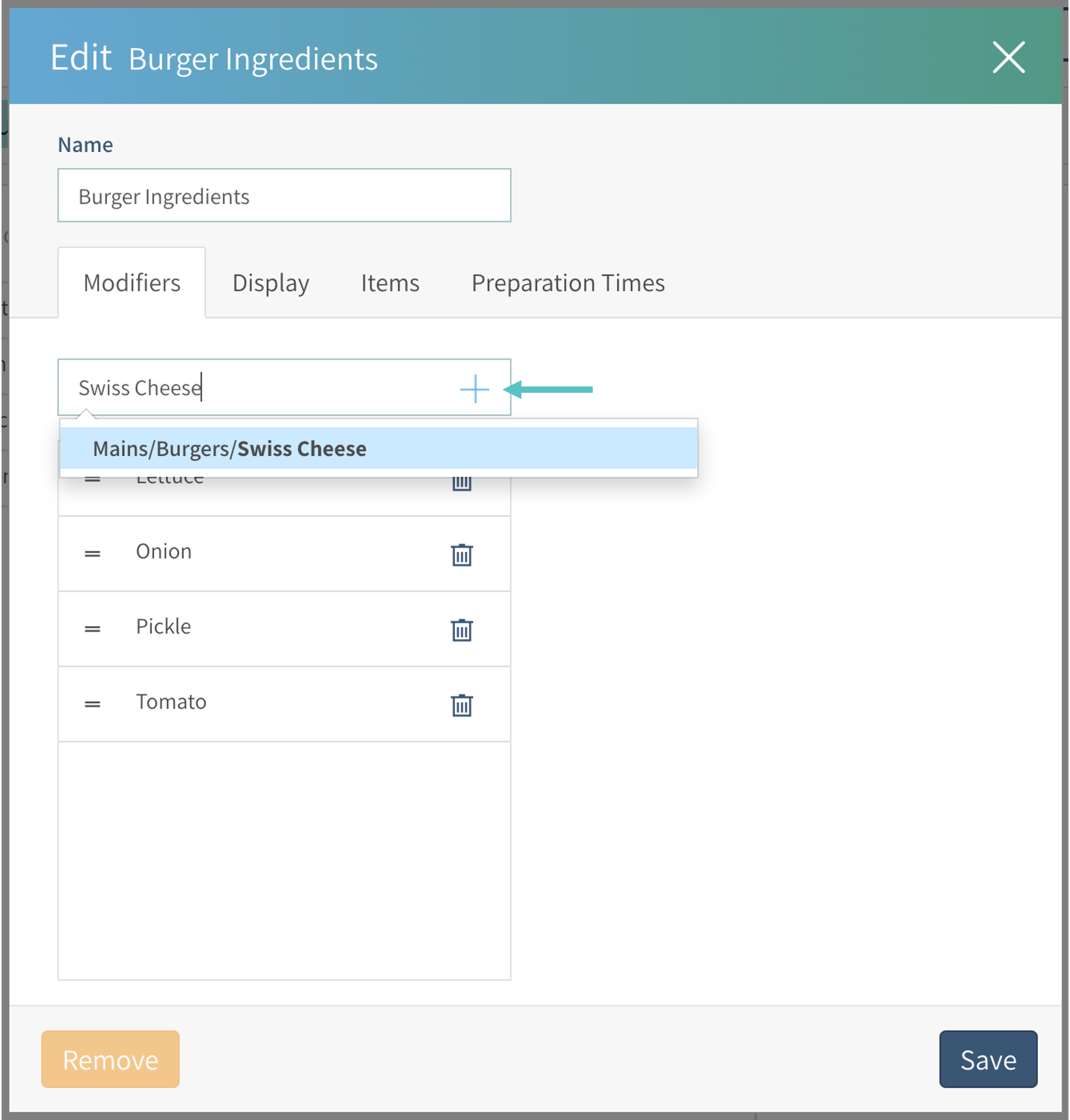Delete the Onion modifier with trash icon
Viewport: 1070px width, 1120px height.
(x=461, y=554)
